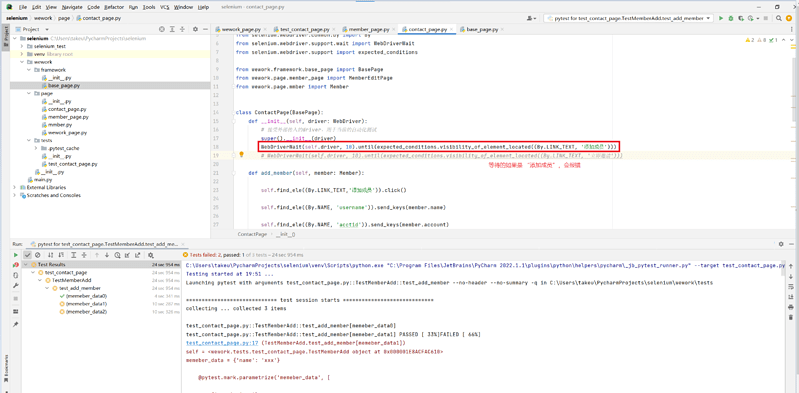Toggle Show Ignored tests button
This screenshot has width=799, height=393.
[37, 255]
